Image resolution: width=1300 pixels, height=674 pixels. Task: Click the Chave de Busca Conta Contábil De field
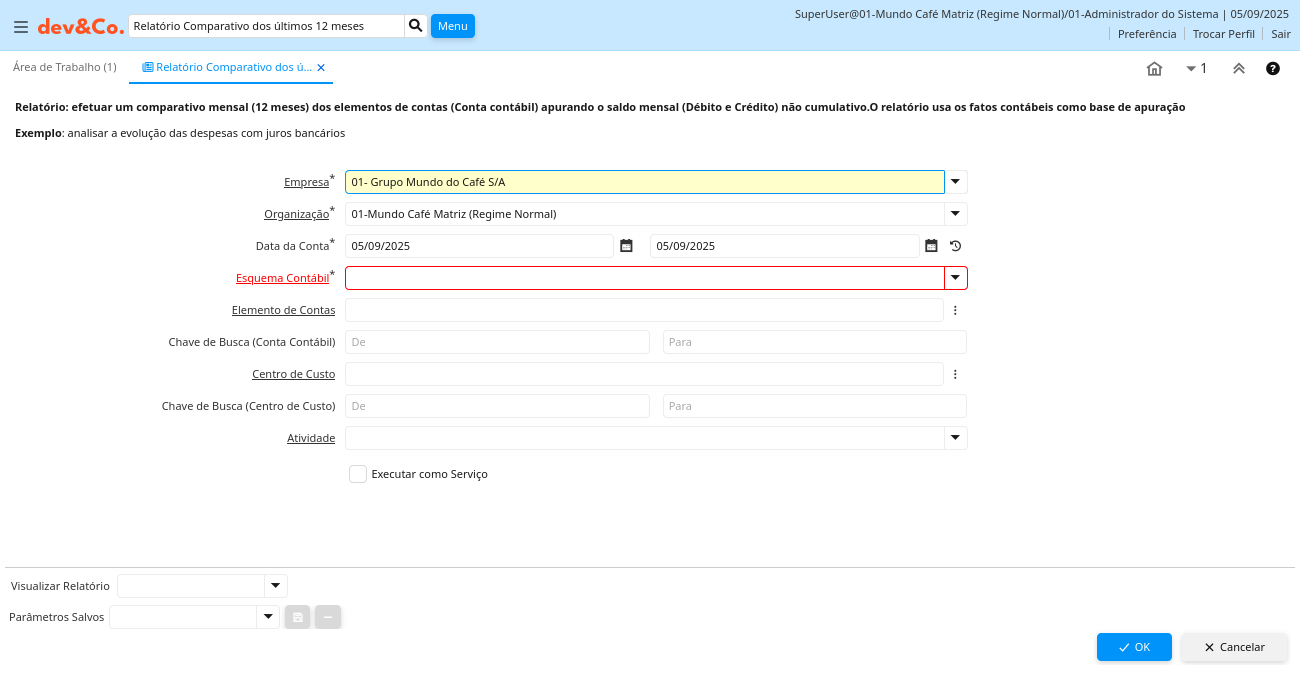pyautogui.click(x=497, y=342)
